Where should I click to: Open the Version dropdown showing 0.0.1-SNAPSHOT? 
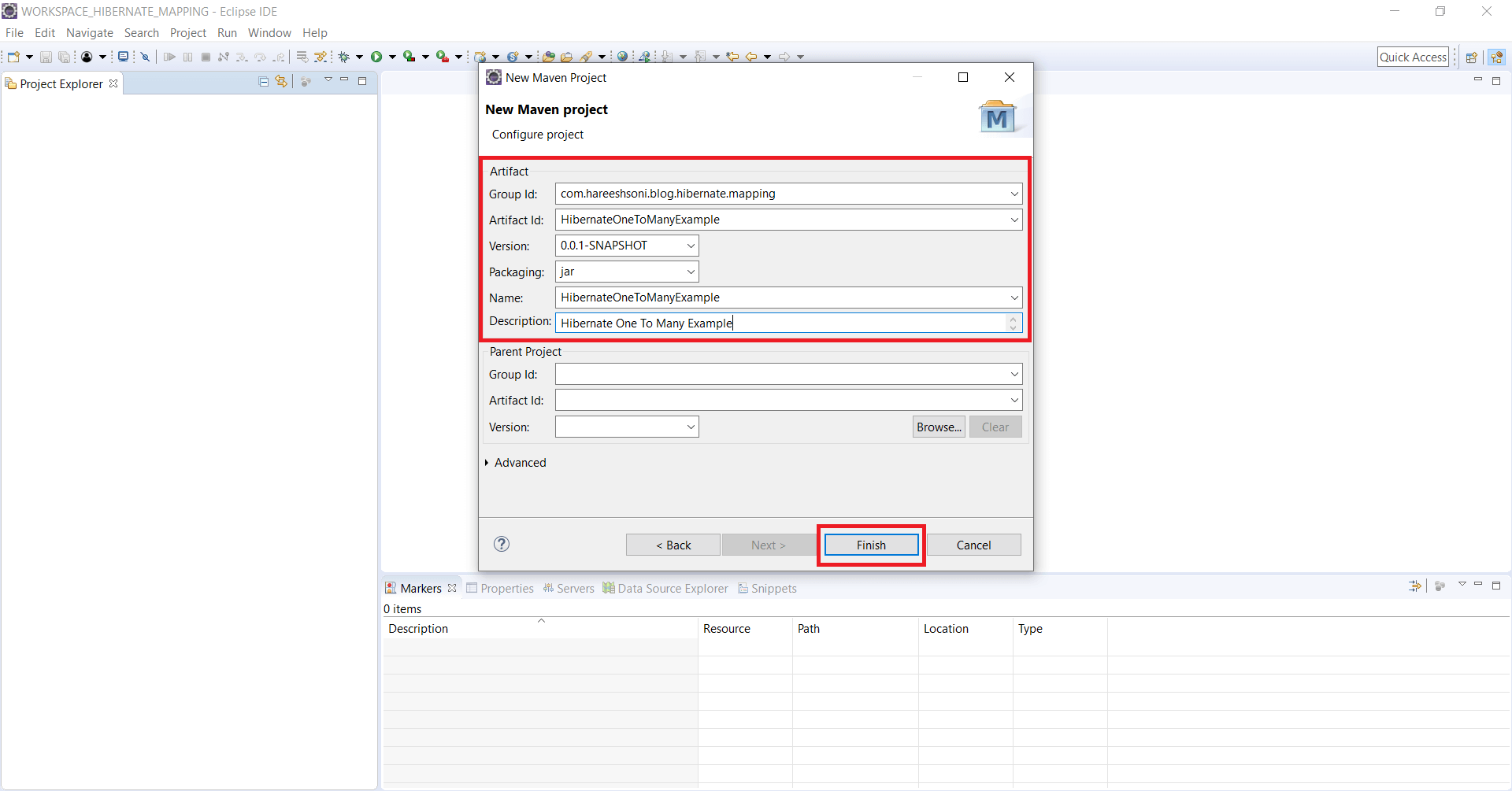click(x=691, y=245)
